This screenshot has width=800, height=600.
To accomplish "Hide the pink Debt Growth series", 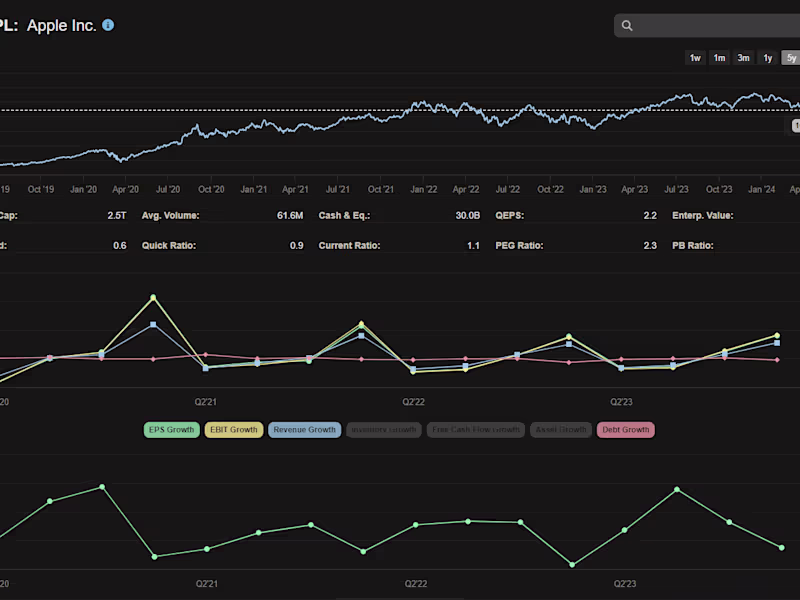I will (x=626, y=430).
